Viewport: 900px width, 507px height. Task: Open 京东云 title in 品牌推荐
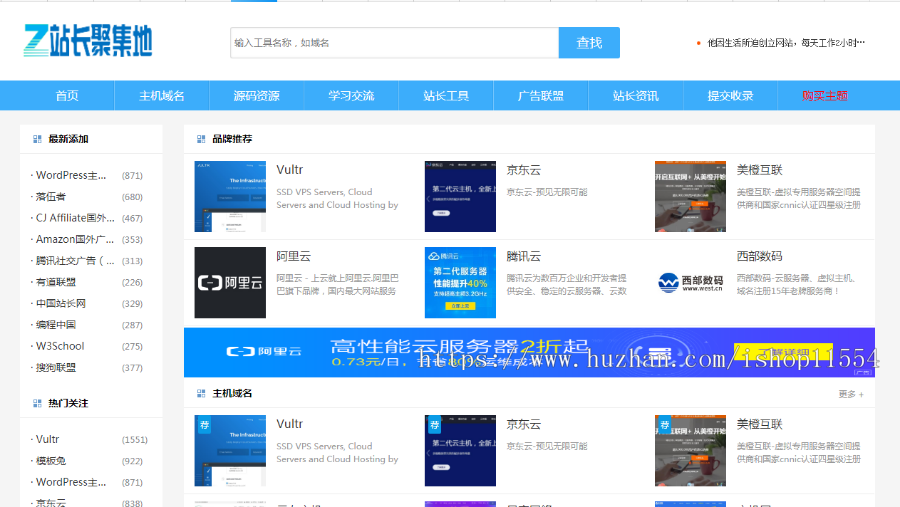coord(523,170)
